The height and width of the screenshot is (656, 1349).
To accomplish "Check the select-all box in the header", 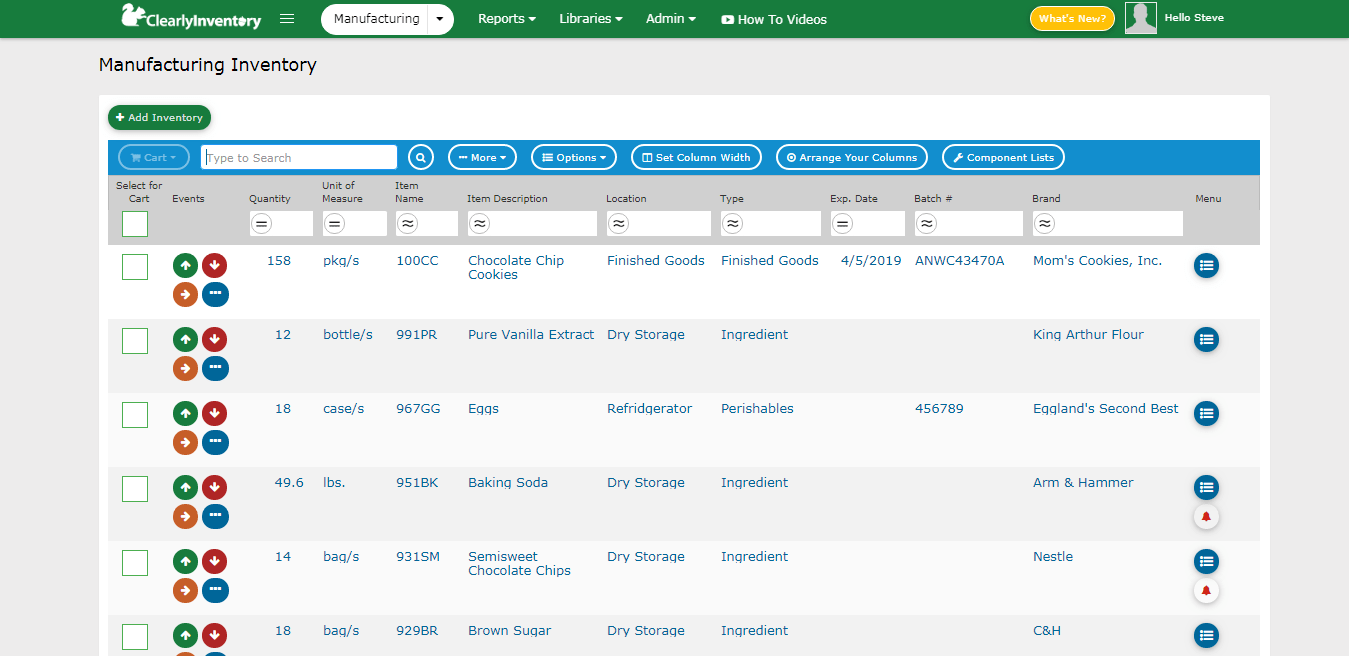I will tap(134, 224).
